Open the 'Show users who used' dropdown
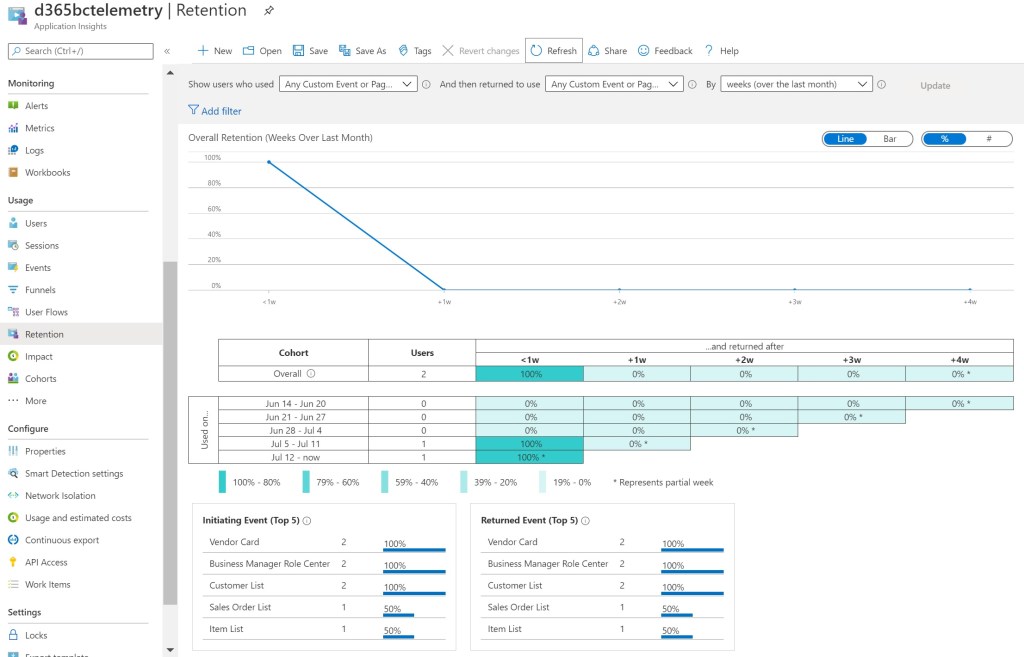Viewport: 1024px width, 657px height. (348, 85)
